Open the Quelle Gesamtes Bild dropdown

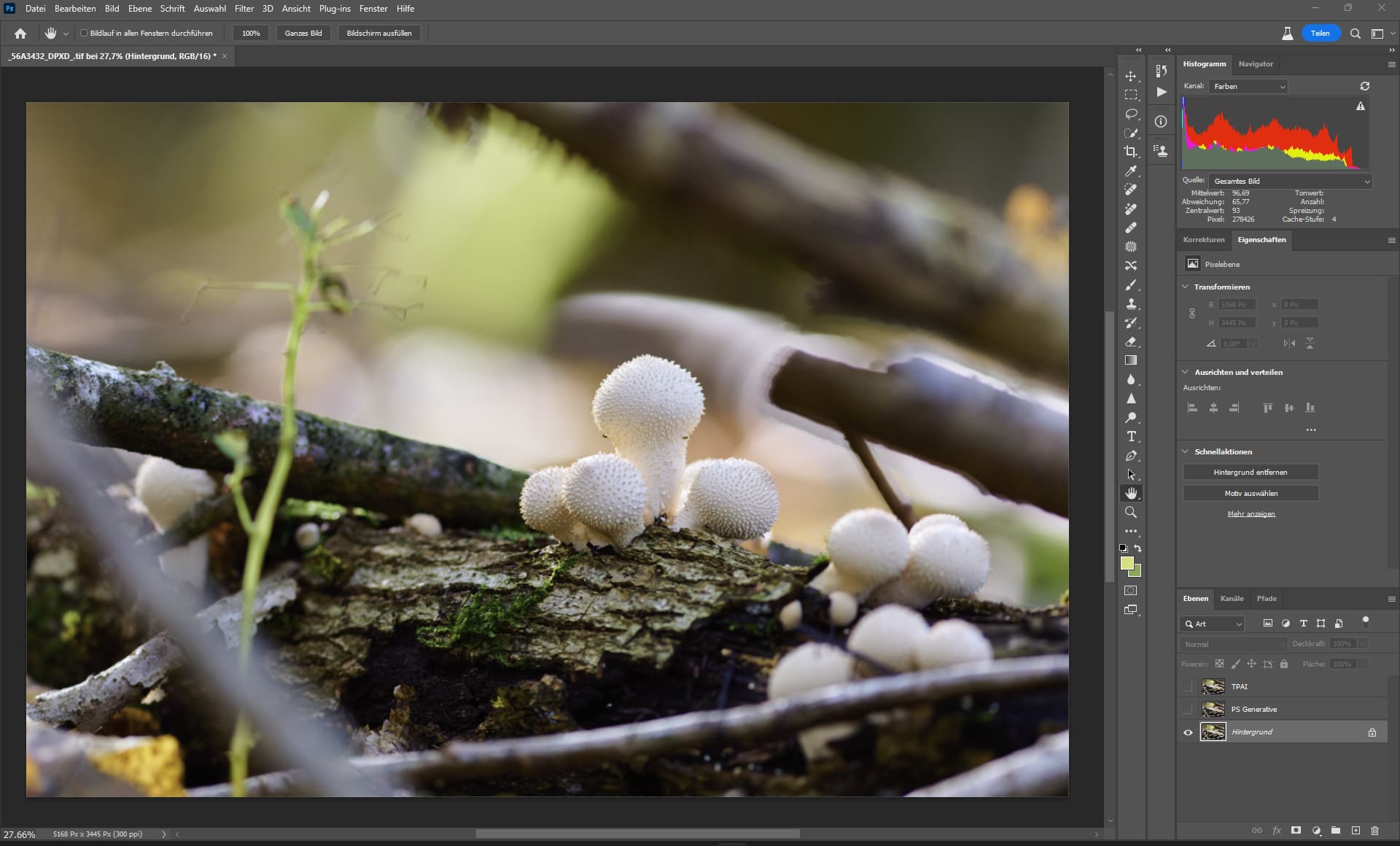[1290, 181]
